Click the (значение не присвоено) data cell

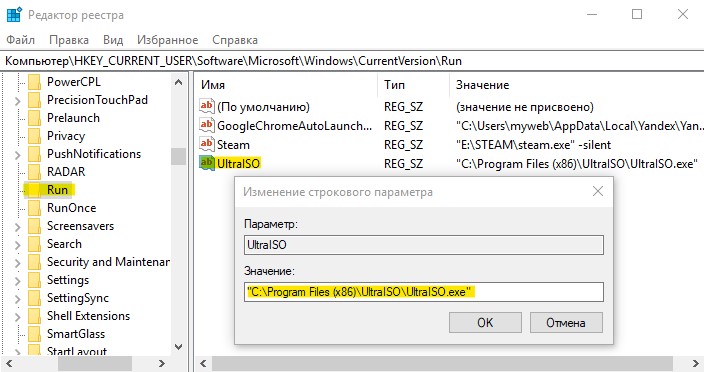coord(524,107)
